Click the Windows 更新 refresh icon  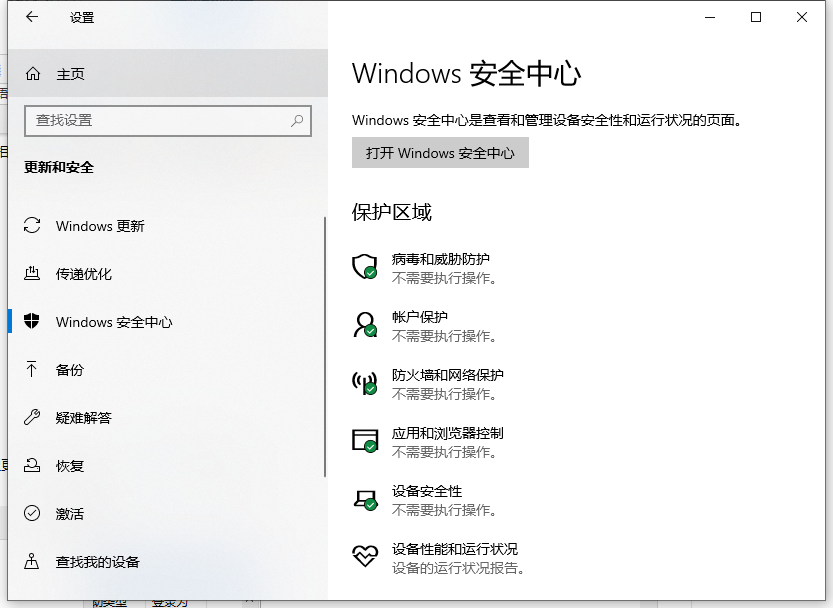[32, 225]
